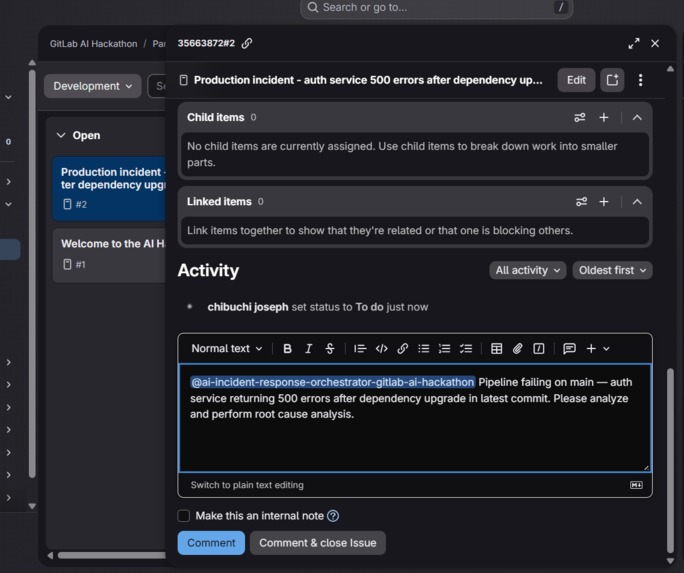Viewport: 684px width, 573px height.
Task: Copy the issue reference link icon
Action: click(x=247, y=43)
